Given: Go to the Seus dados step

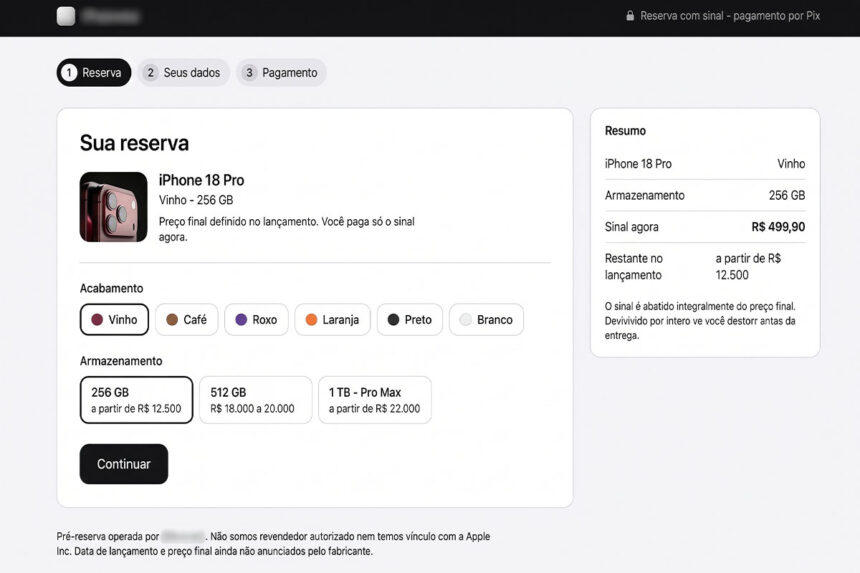Looking at the screenshot, I should point(183,72).
